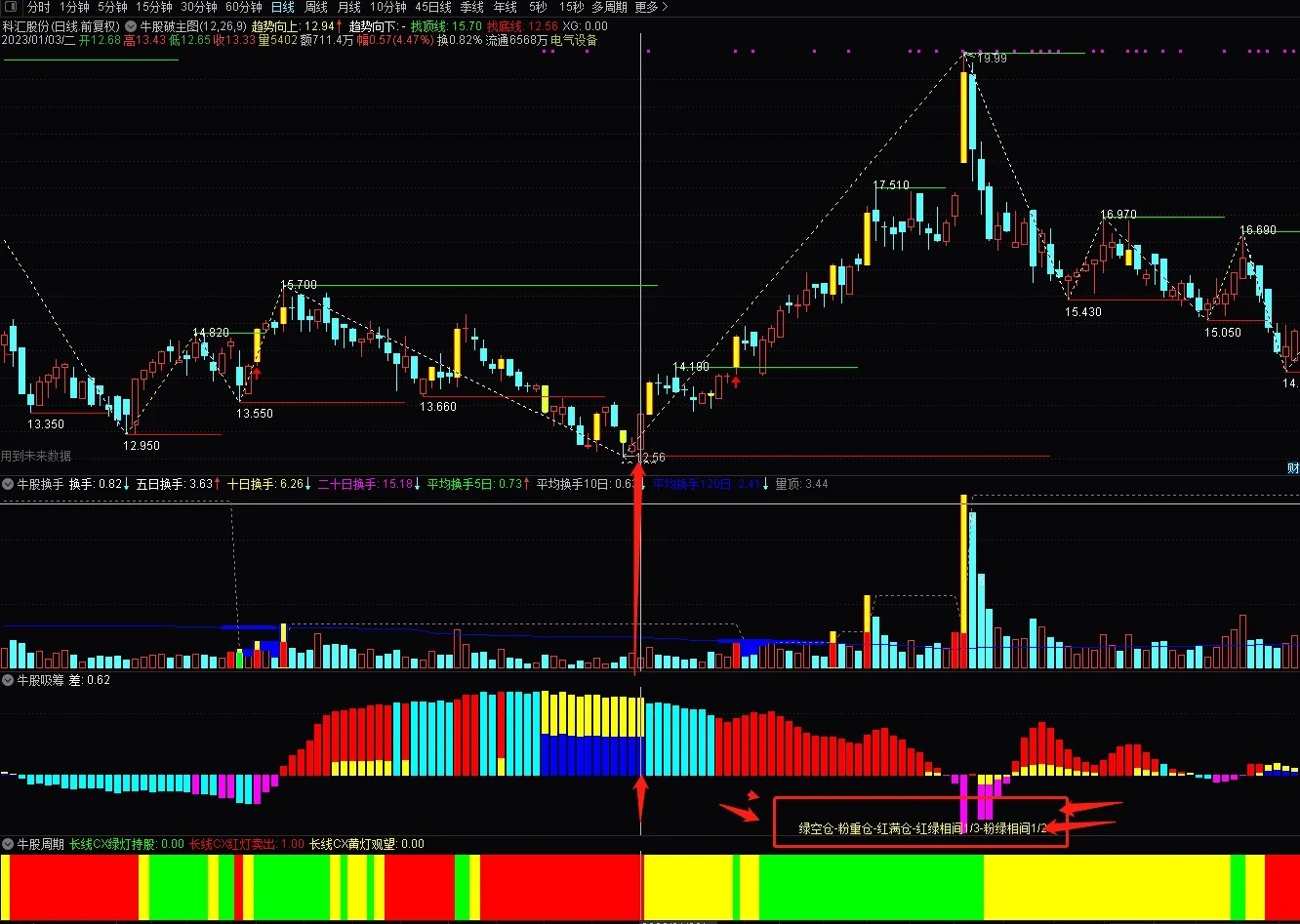The height and width of the screenshot is (924, 1300).
Task: Click the 电气设备 sector label
Action: (574, 41)
